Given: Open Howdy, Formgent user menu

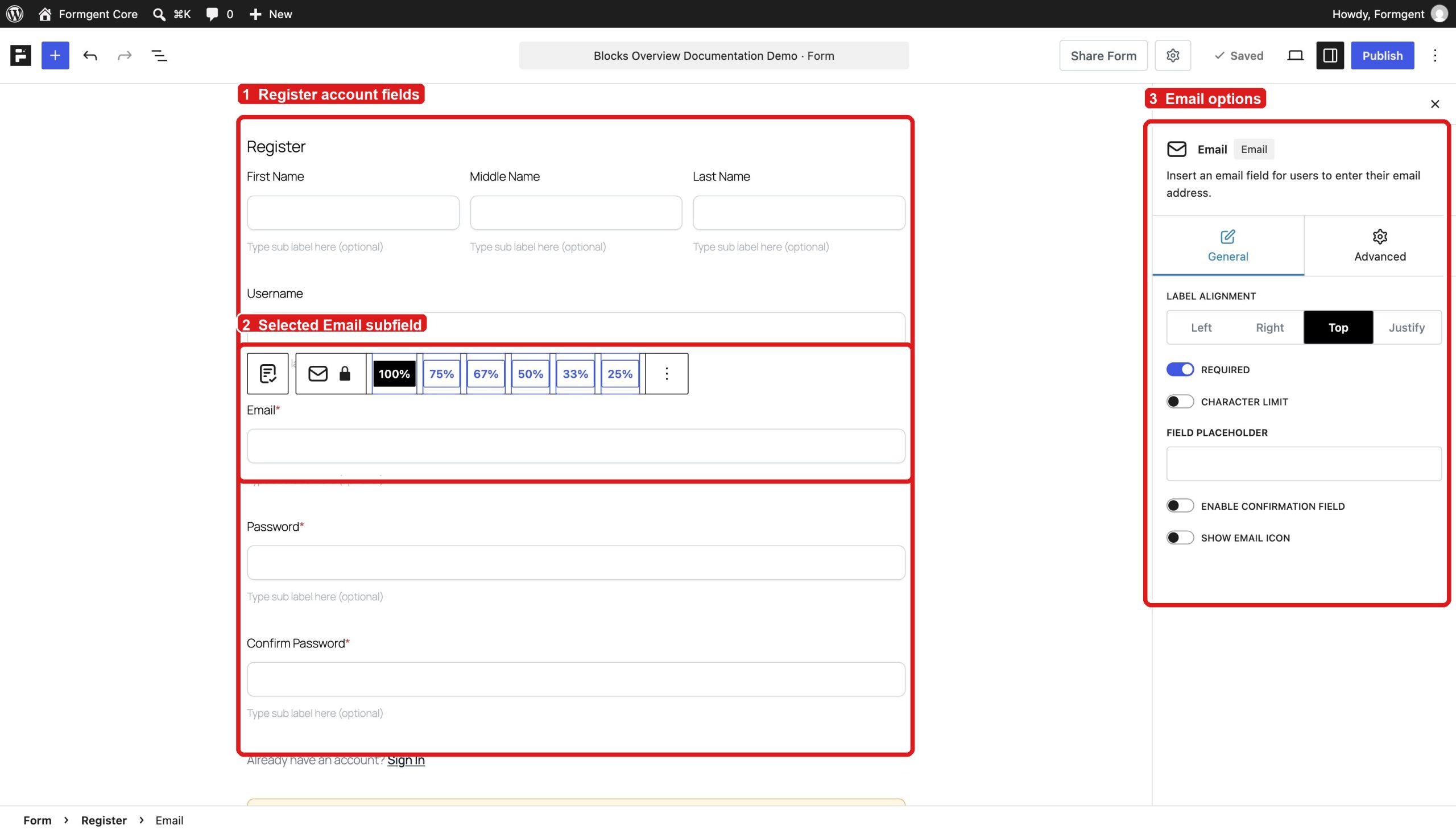Looking at the screenshot, I should coord(1389,14).
